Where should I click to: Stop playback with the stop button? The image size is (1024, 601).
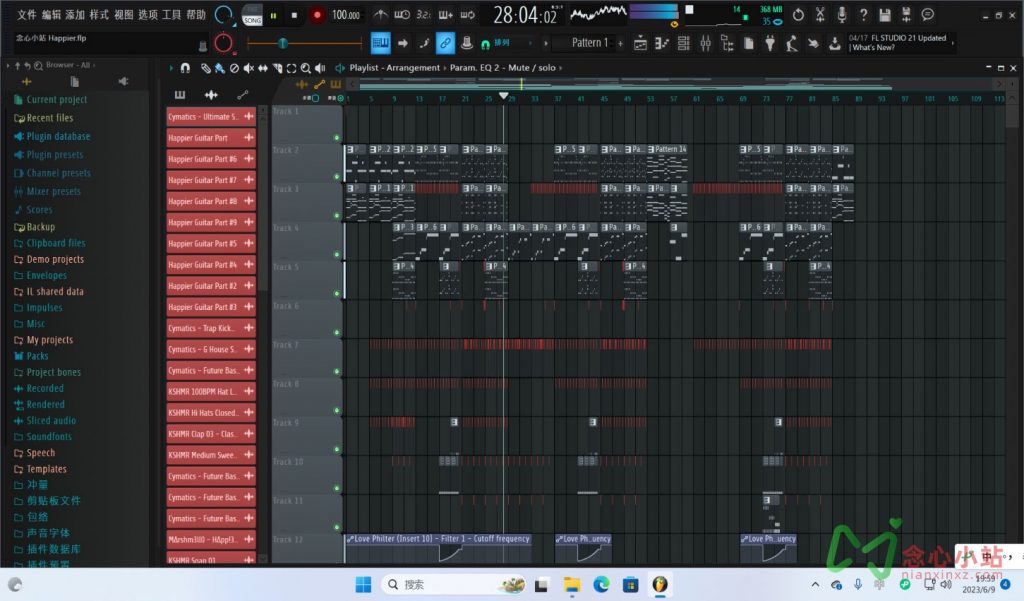point(294,15)
